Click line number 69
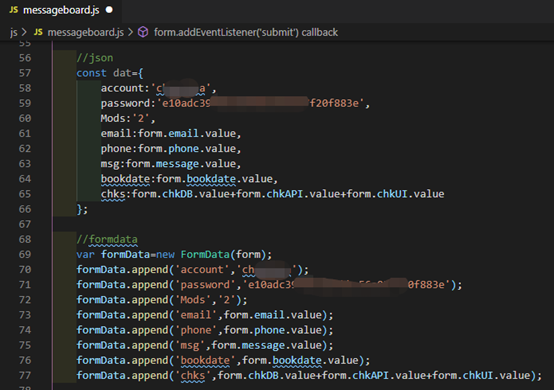This screenshot has width=554, height=390. [25, 254]
